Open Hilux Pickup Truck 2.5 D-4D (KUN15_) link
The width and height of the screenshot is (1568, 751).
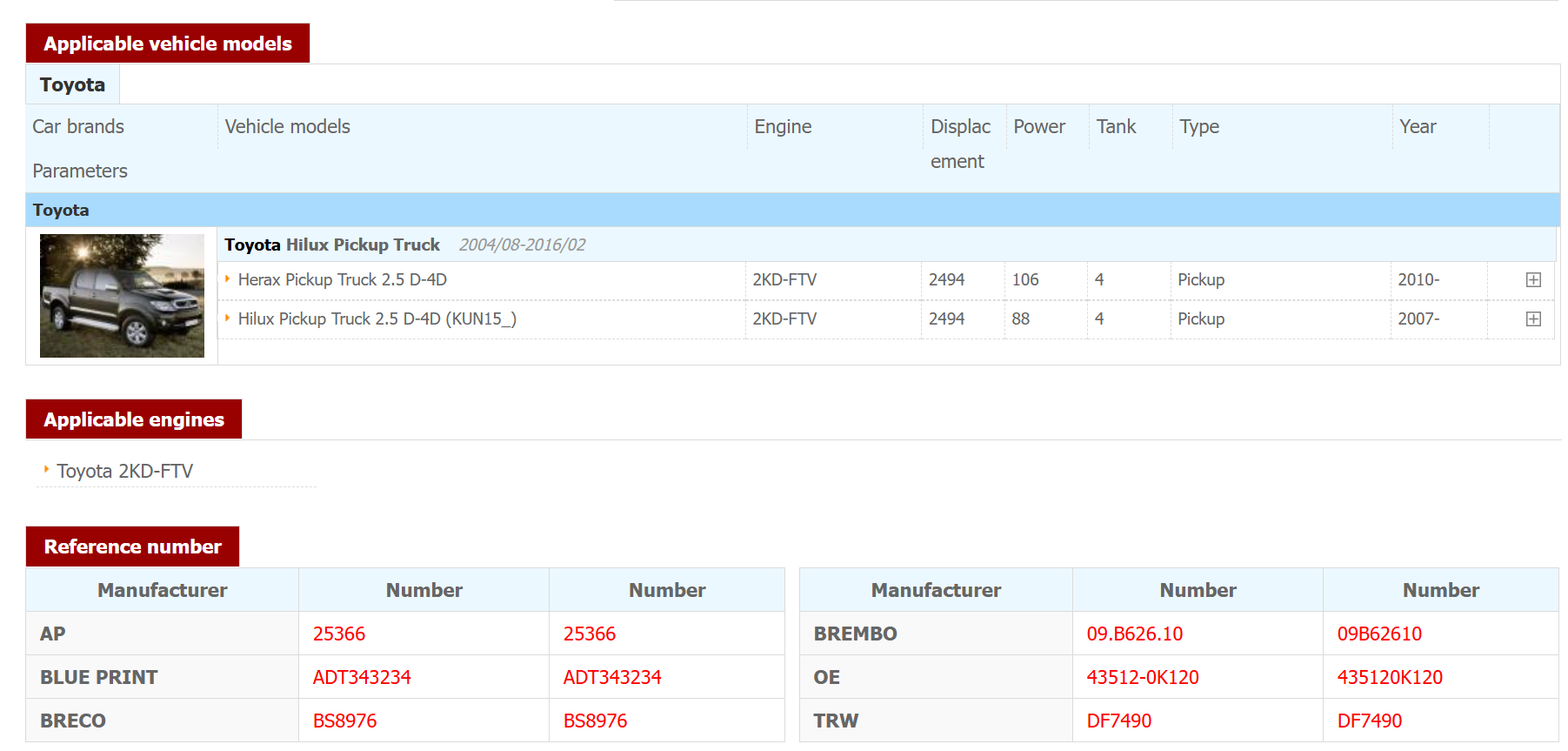tap(377, 319)
